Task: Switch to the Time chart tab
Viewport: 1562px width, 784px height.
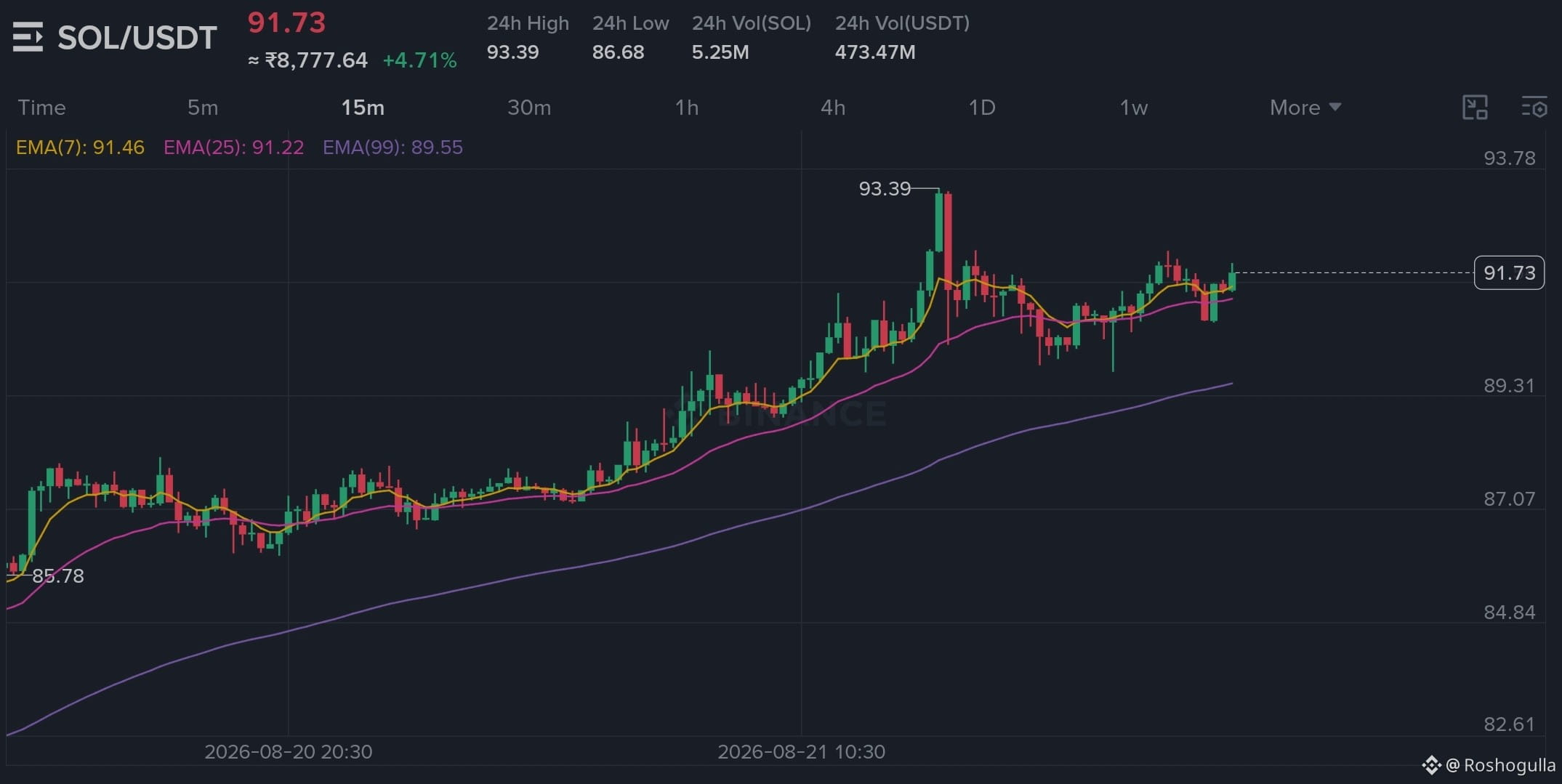Action: coord(41,108)
